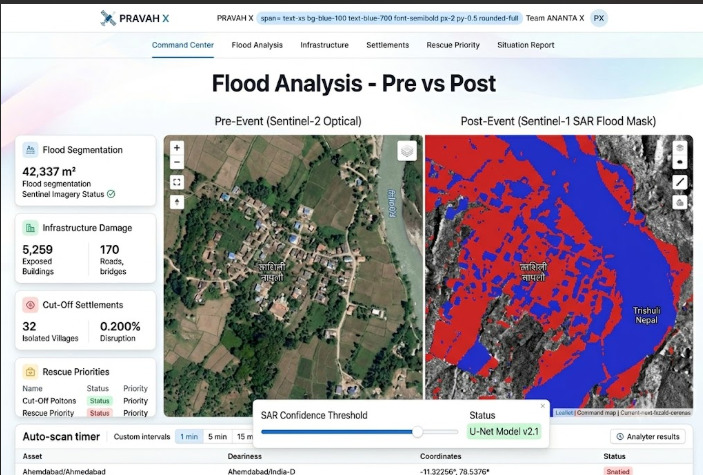Zoom out on the Pre-Event map
Screen dimensions: 703x475
177,162
